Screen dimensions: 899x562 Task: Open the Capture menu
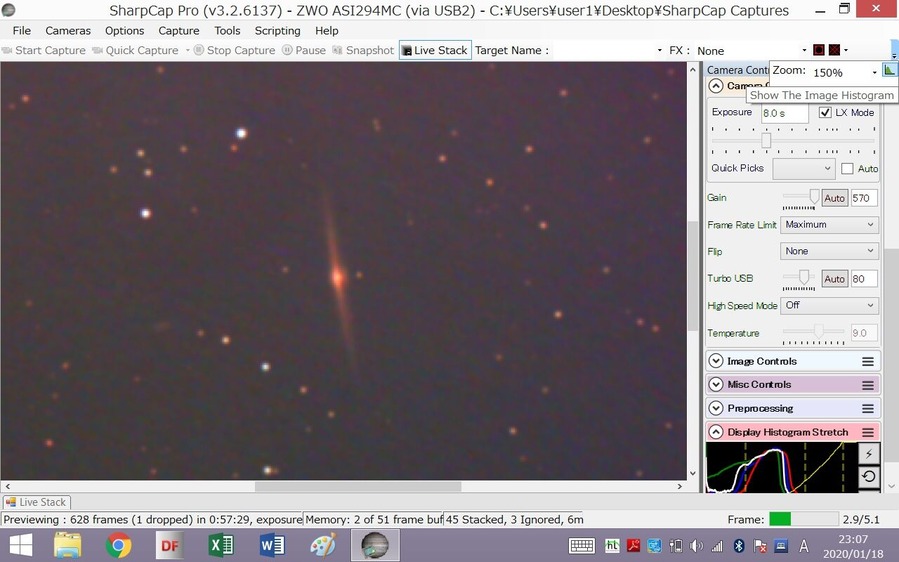(179, 30)
